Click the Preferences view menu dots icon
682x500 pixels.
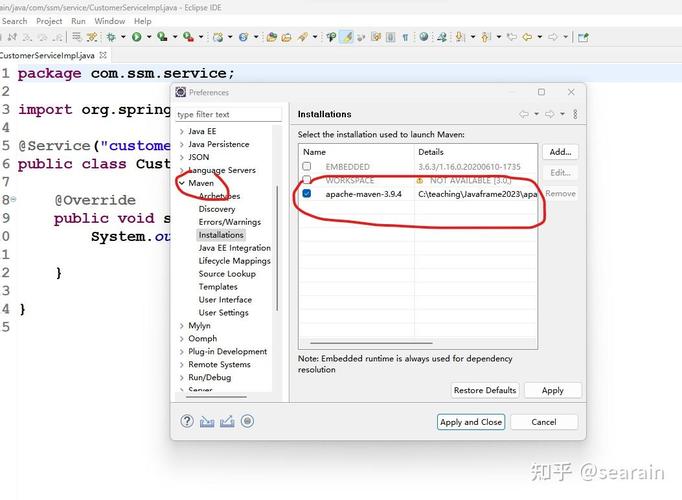click(575, 114)
